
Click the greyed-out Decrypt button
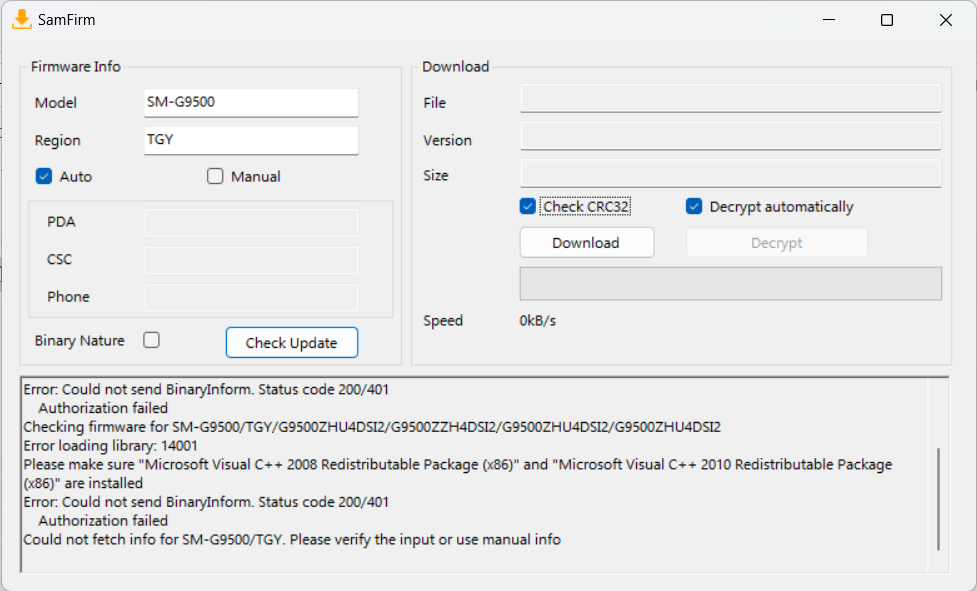coord(777,242)
